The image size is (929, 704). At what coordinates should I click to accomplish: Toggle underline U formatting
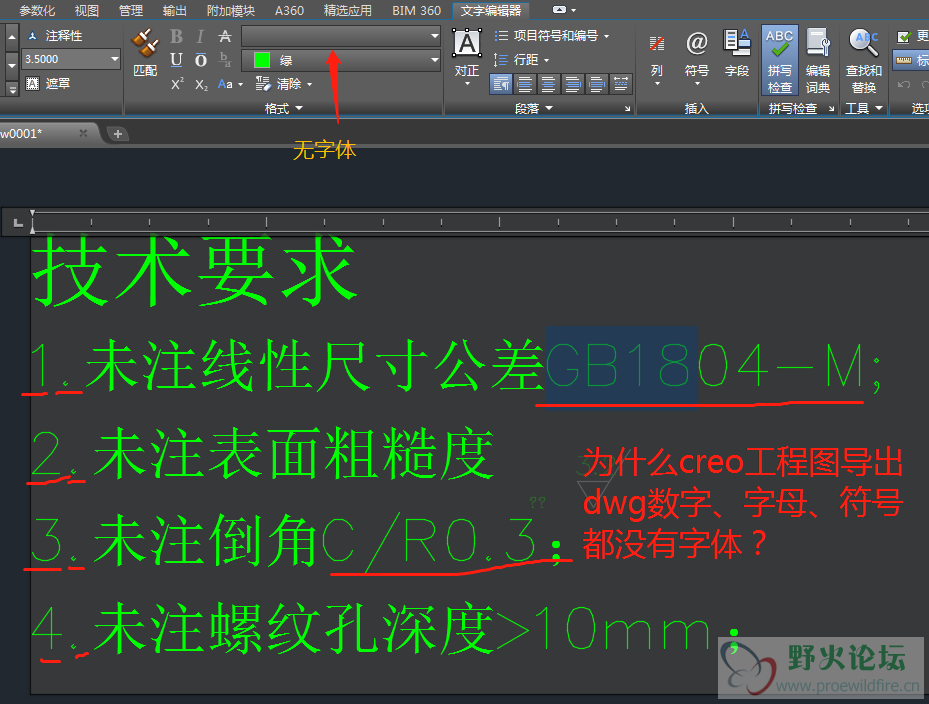click(176, 60)
